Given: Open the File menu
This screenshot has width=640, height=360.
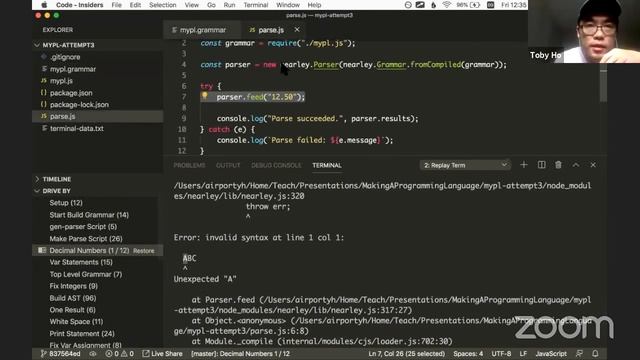Looking at the screenshot, I should (116, 5).
